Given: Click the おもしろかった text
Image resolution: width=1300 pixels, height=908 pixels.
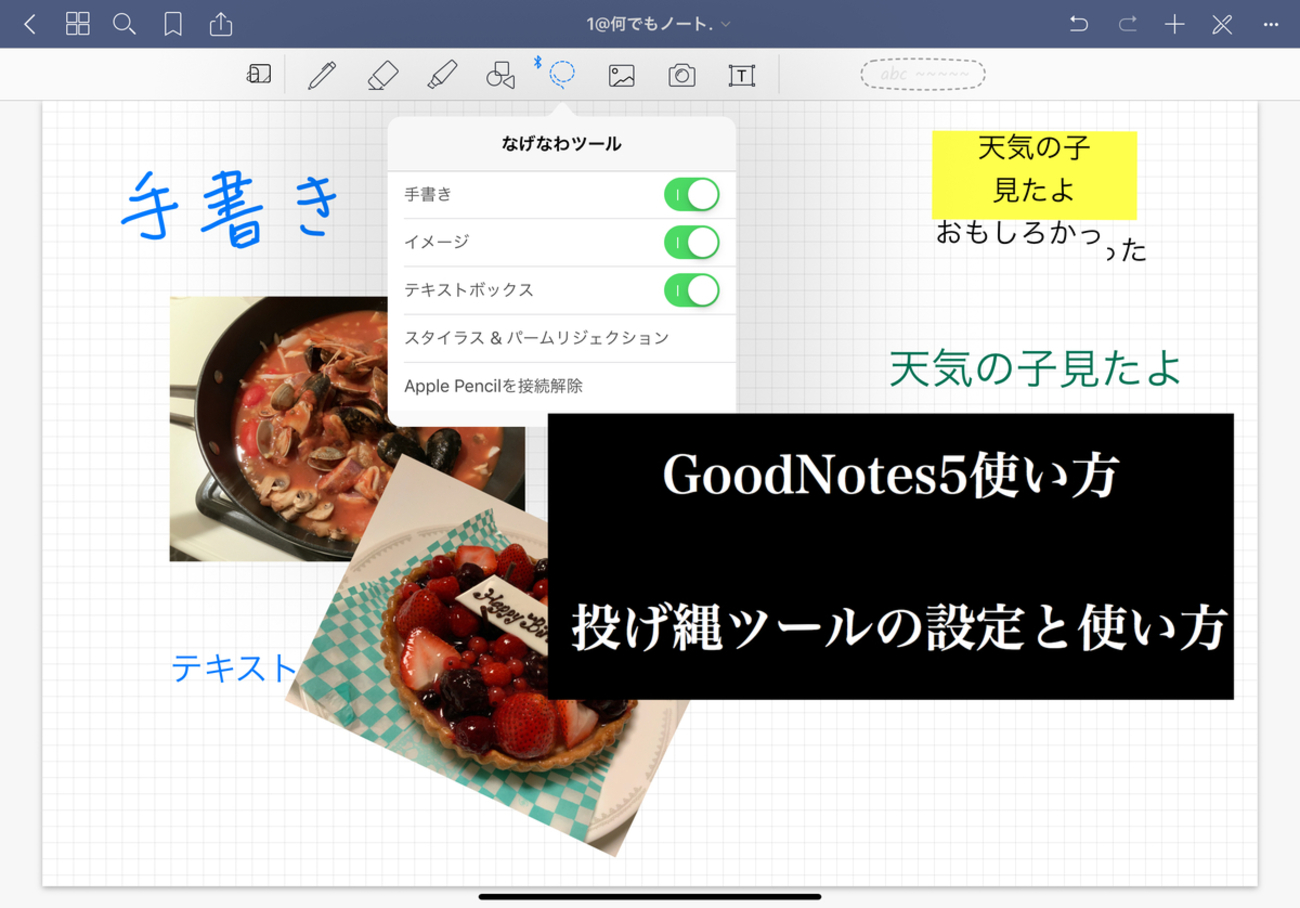Looking at the screenshot, I should (x=1041, y=240).
